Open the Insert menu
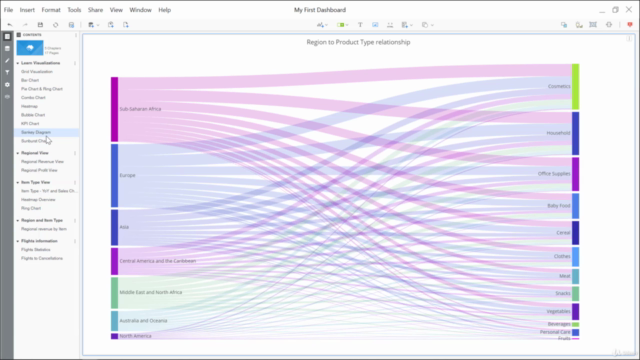 pyautogui.click(x=27, y=10)
